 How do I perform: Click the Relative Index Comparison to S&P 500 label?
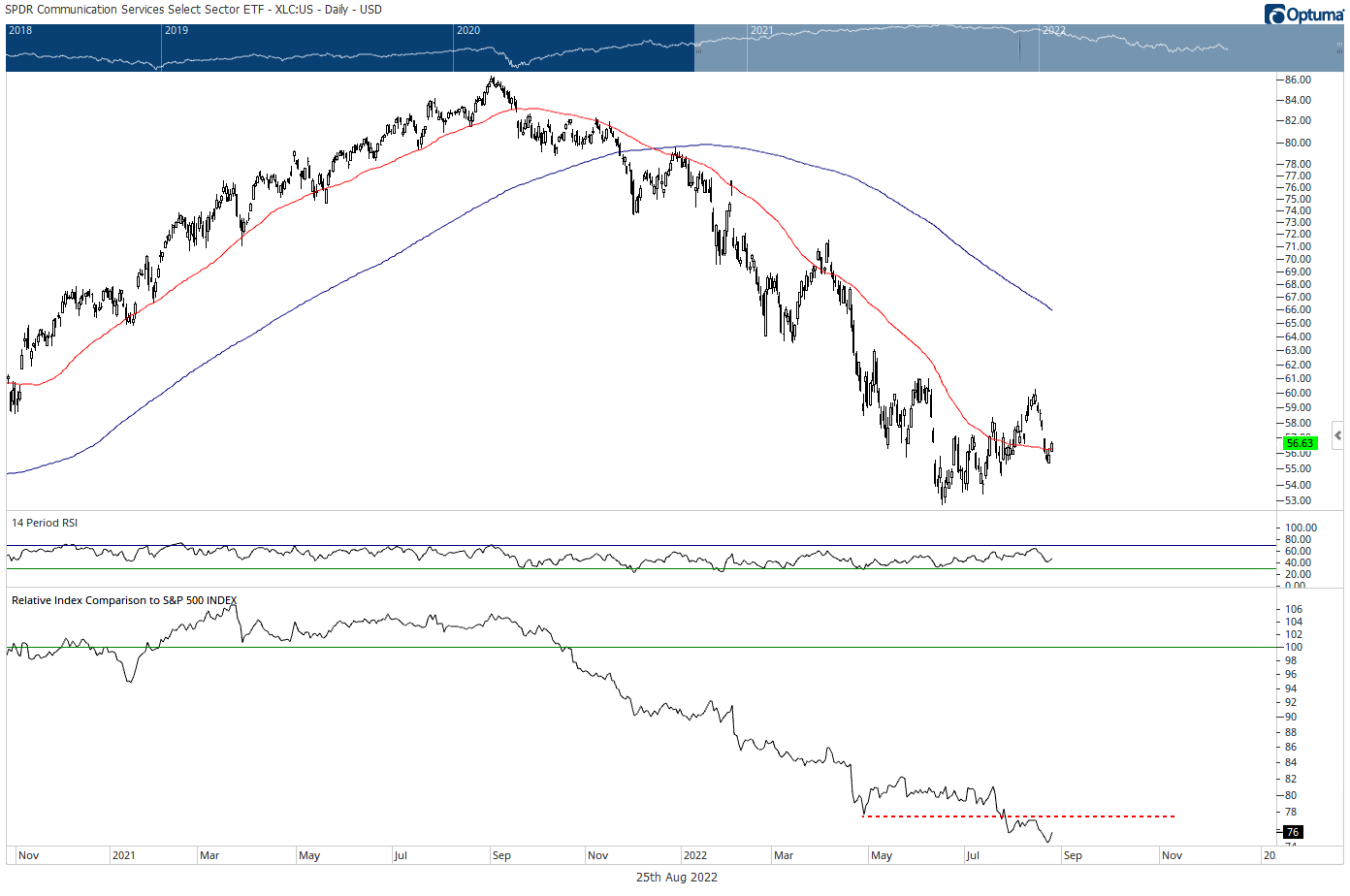[x=124, y=600]
